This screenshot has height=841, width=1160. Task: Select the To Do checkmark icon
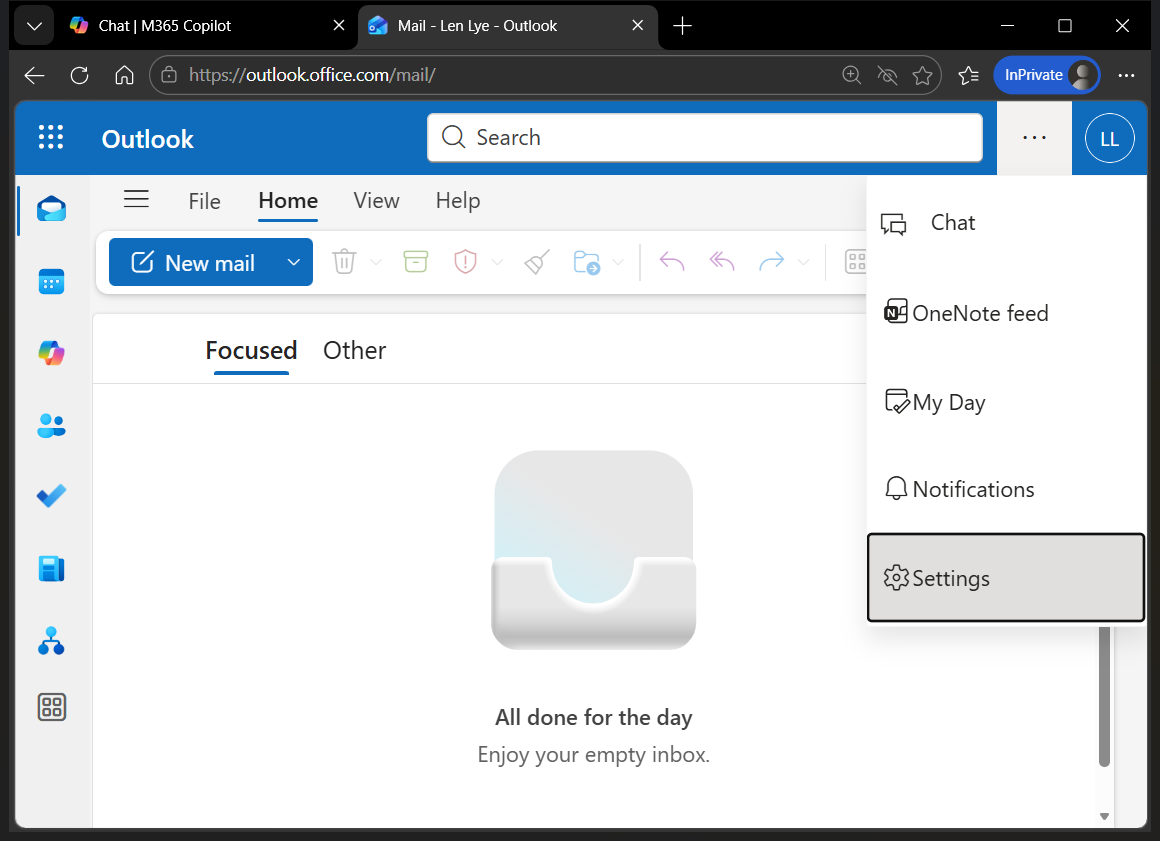click(51, 496)
